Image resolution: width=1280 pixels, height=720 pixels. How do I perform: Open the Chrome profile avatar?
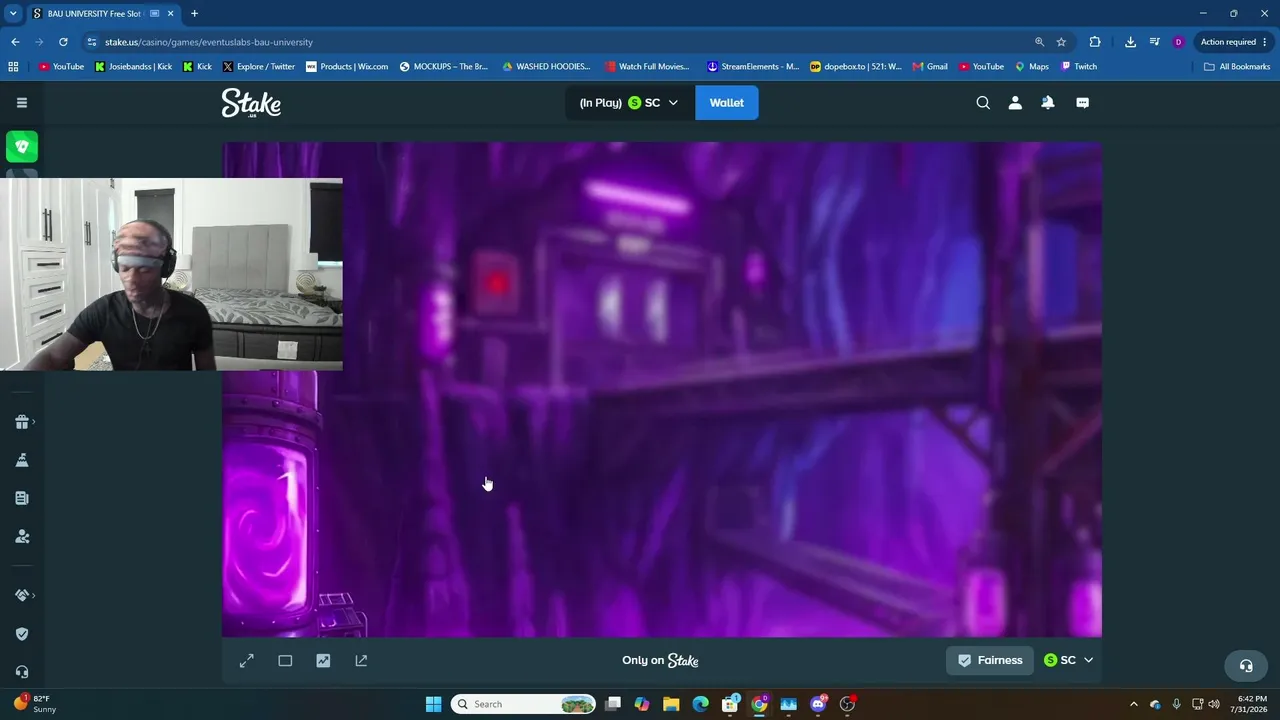point(1178,42)
